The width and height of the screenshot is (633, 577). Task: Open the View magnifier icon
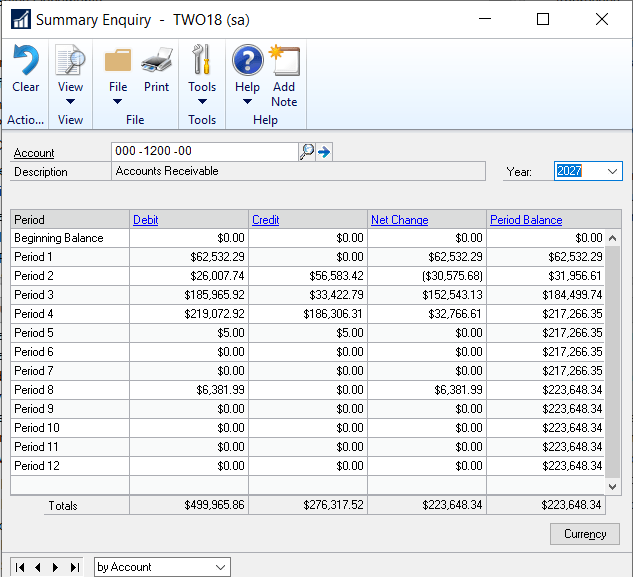pyautogui.click(x=70, y=61)
